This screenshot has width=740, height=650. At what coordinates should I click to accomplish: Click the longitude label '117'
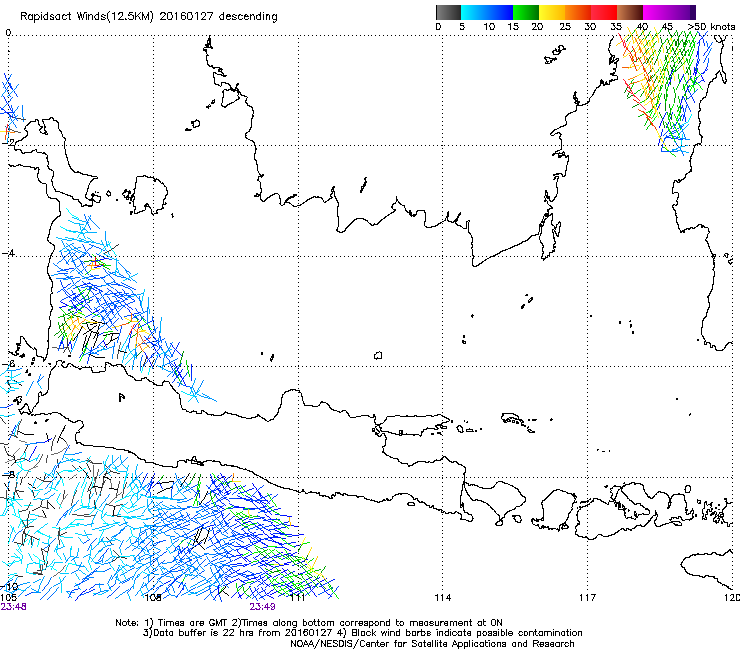tap(588, 598)
